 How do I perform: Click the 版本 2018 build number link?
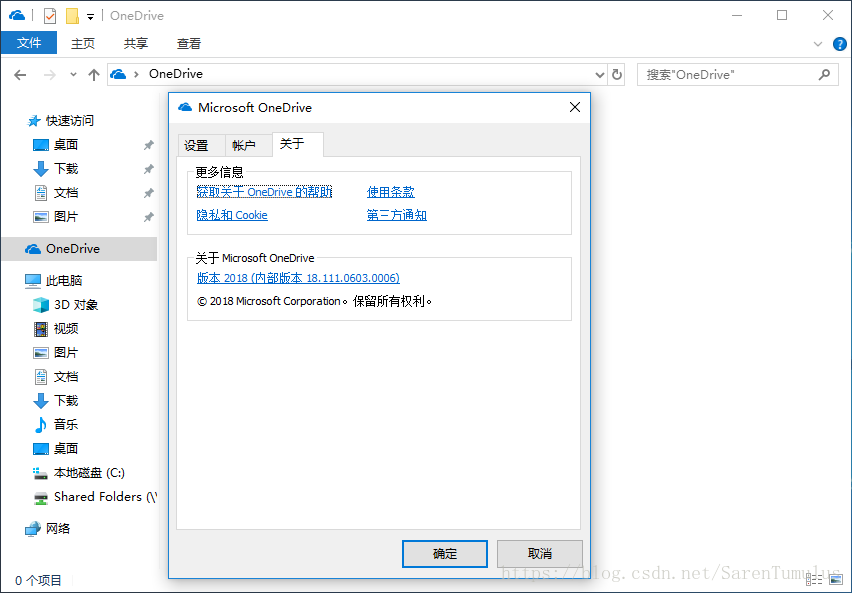tap(298, 278)
